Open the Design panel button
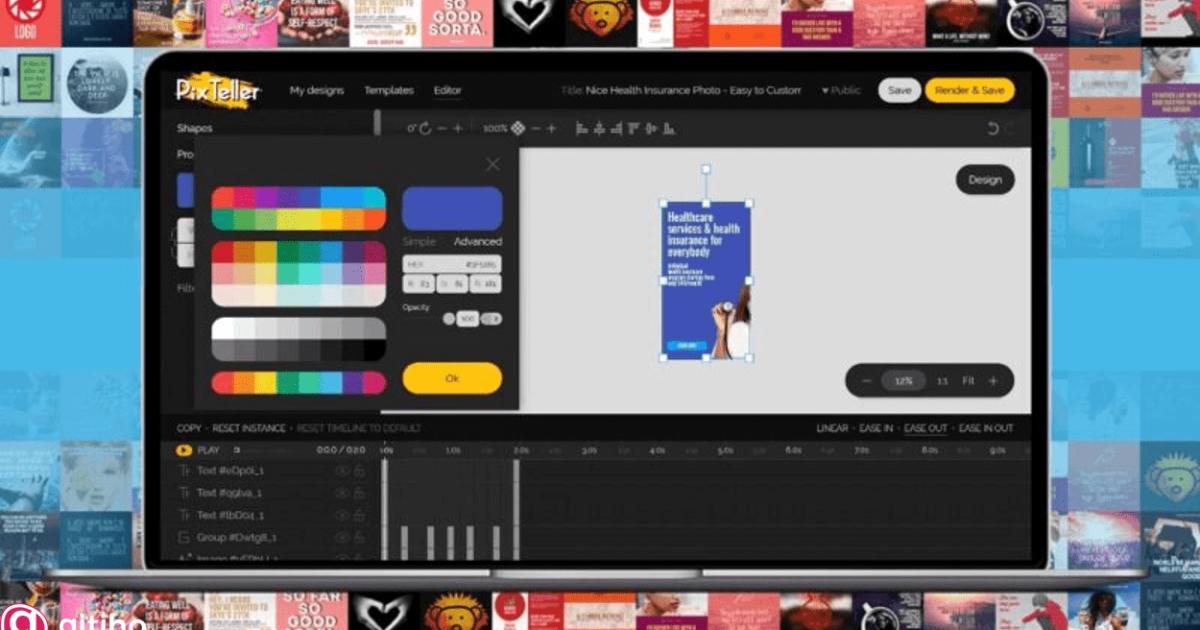Viewport: 1200px width, 630px height. [985, 180]
